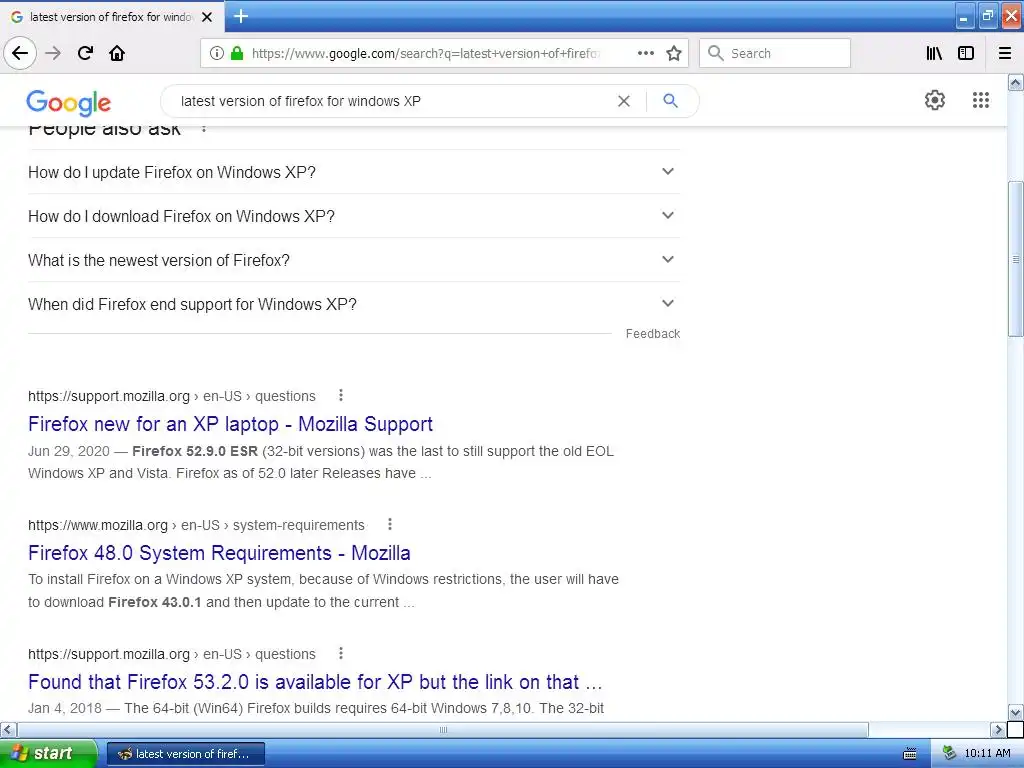Show site information icon in address bar
The width and height of the screenshot is (1024, 768).
(x=217, y=53)
